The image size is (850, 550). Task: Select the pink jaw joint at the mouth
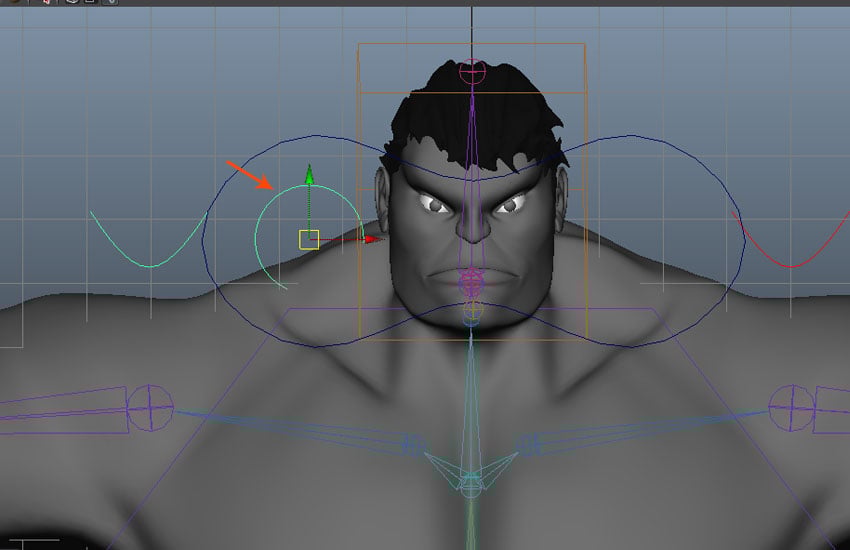(471, 282)
